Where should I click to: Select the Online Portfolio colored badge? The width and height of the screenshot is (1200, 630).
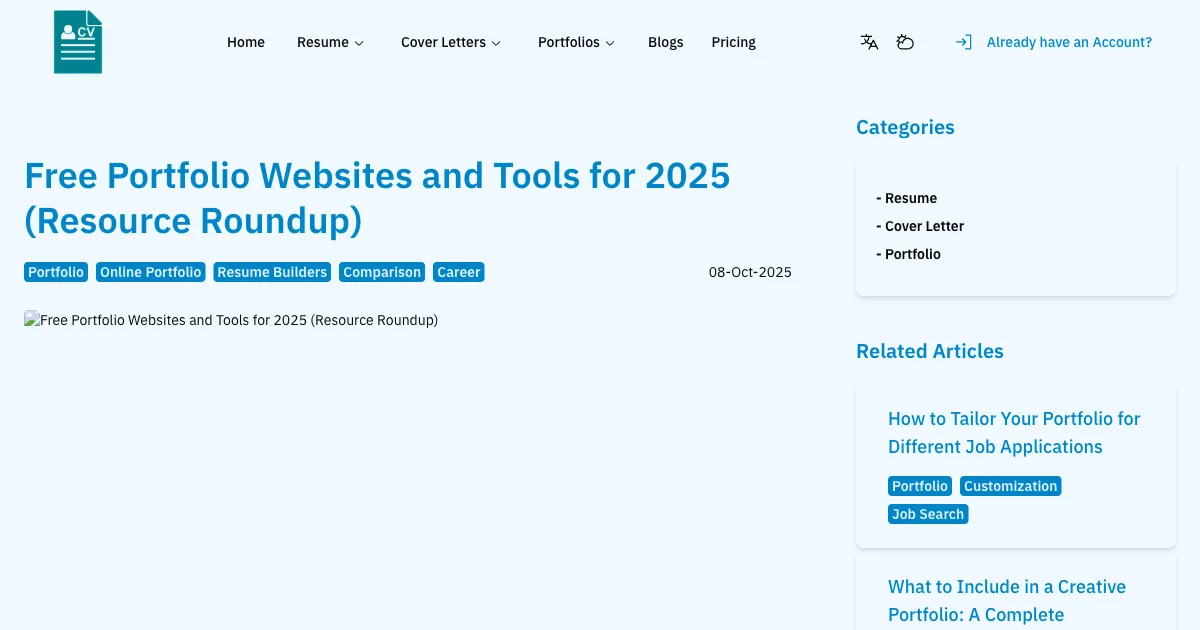(150, 271)
